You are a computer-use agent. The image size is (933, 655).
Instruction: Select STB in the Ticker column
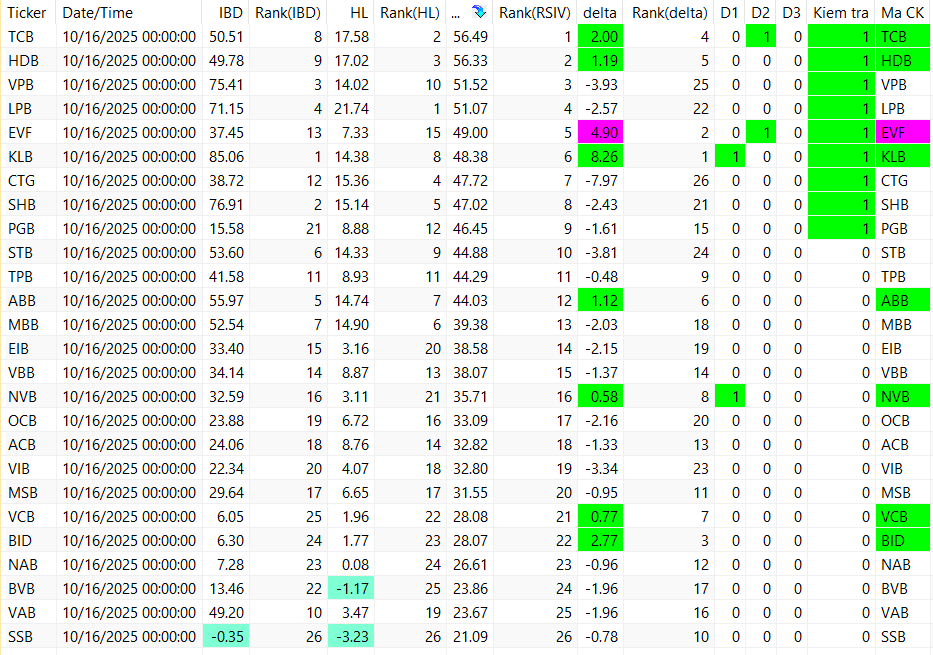pos(20,253)
